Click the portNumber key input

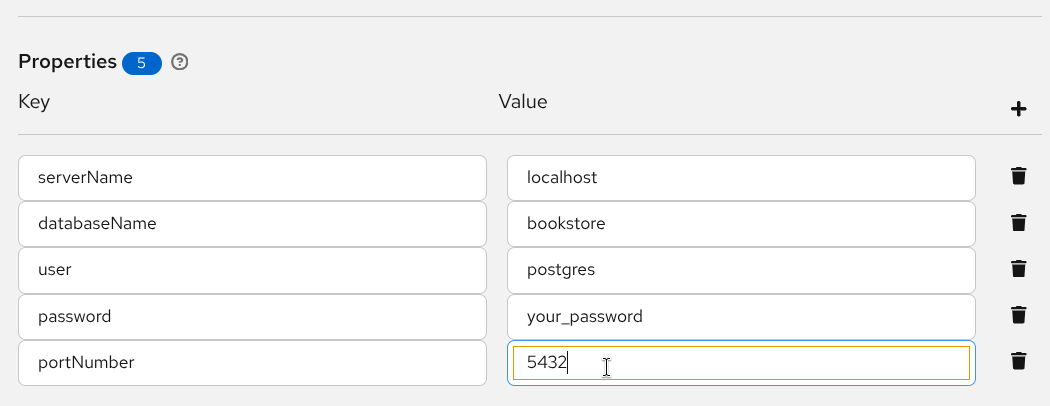coord(252,363)
